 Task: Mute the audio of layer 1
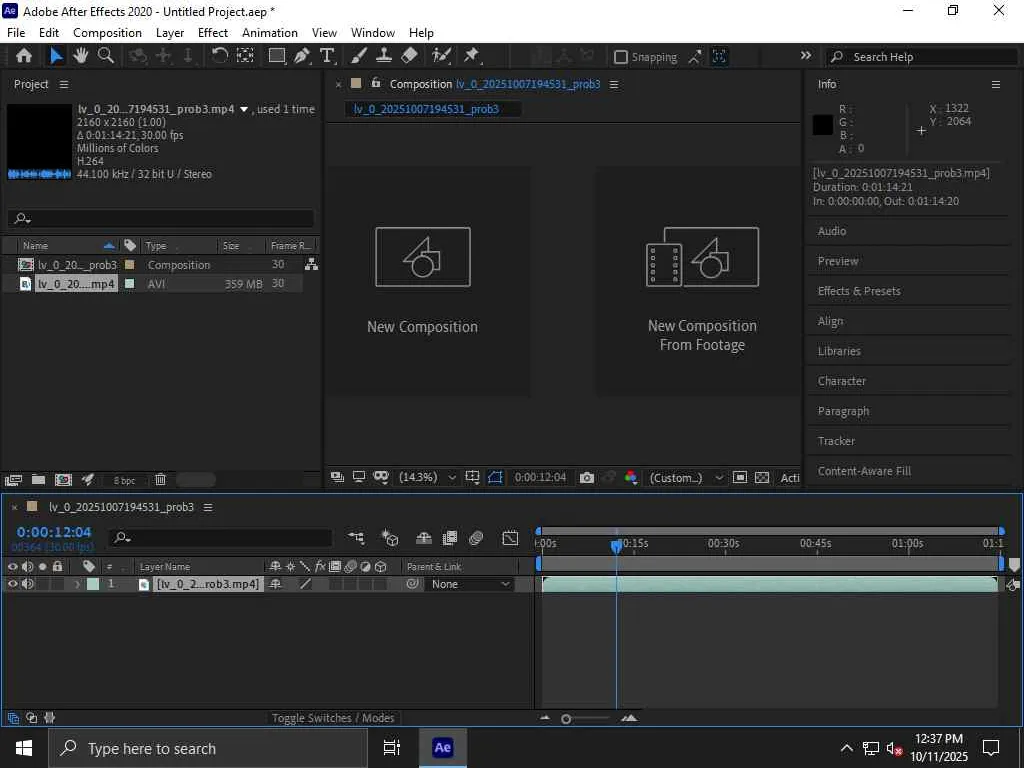click(x=27, y=584)
